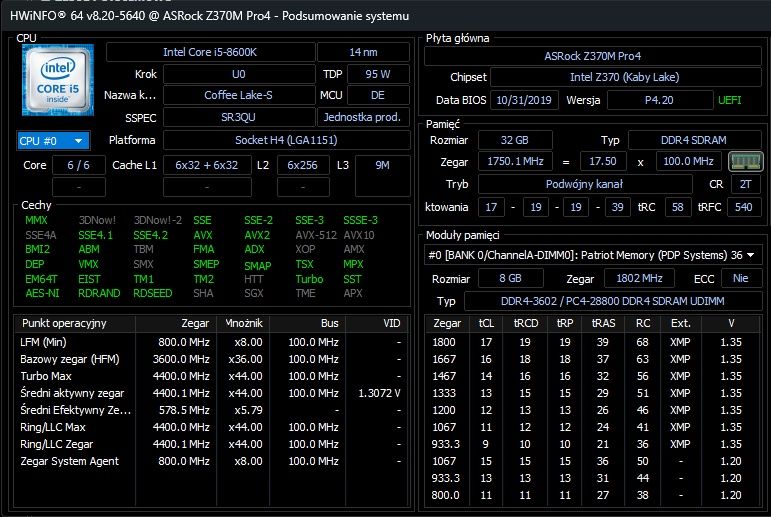Click the MMX feature label
The image size is (771, 517).
click(x=36, y=220)
